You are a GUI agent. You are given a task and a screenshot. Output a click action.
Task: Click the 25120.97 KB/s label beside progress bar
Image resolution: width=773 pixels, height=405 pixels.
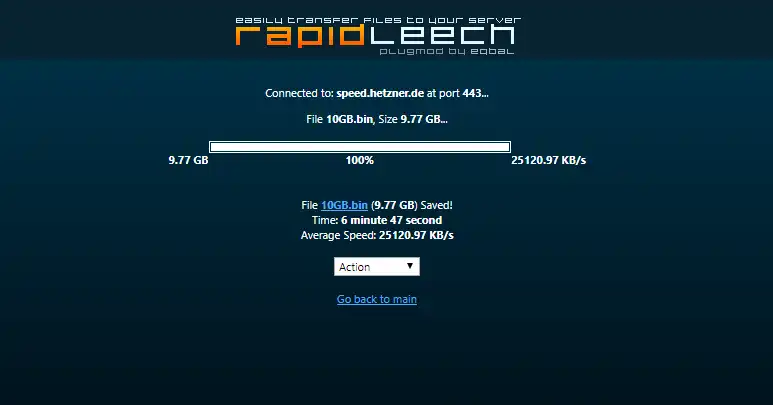(548, 160)
